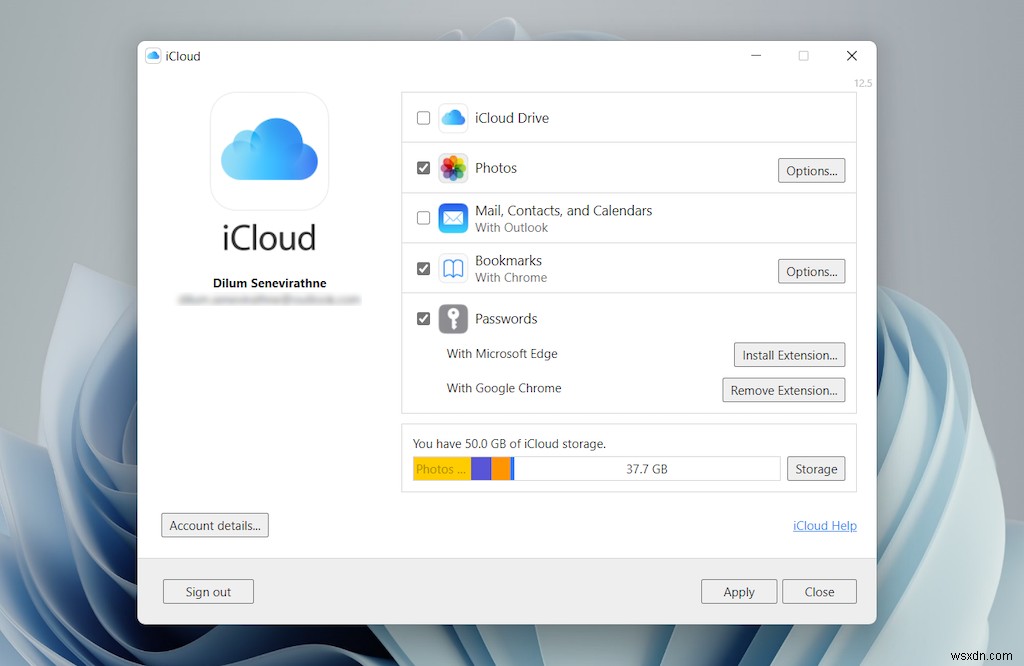
Task: Open Options for Bookmarks
Action: point(811,271)
